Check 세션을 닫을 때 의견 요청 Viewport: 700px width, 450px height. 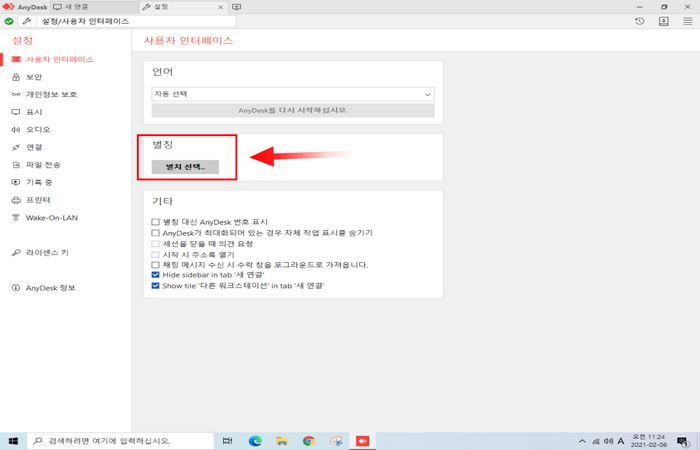click(155, 244)
